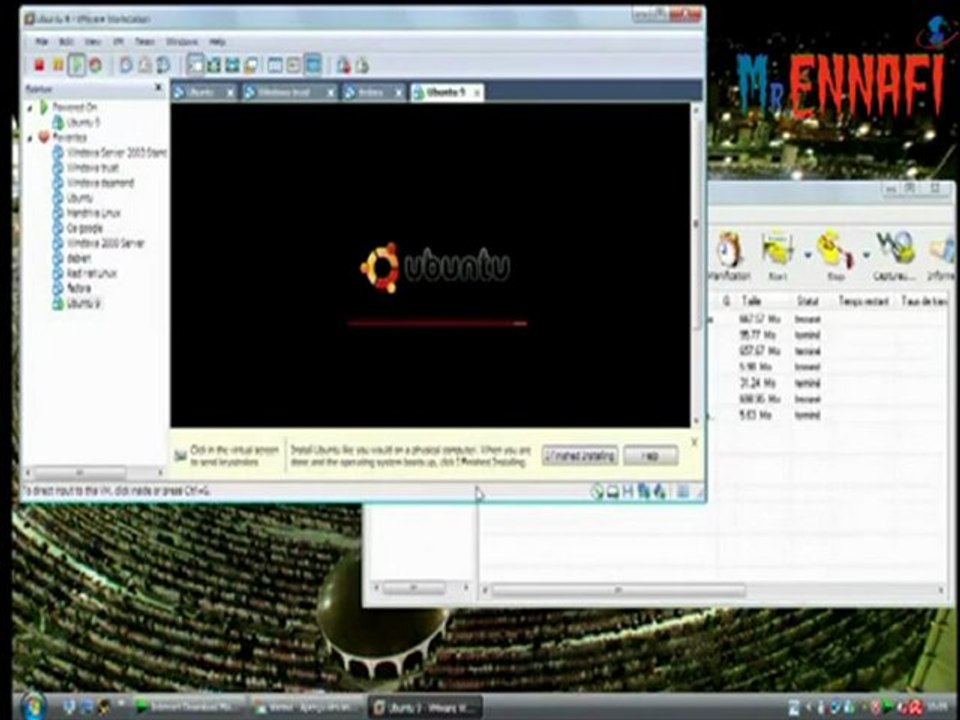Click the Start icon in download manager
The image size is (960, 720).
[x=778, y=255]
